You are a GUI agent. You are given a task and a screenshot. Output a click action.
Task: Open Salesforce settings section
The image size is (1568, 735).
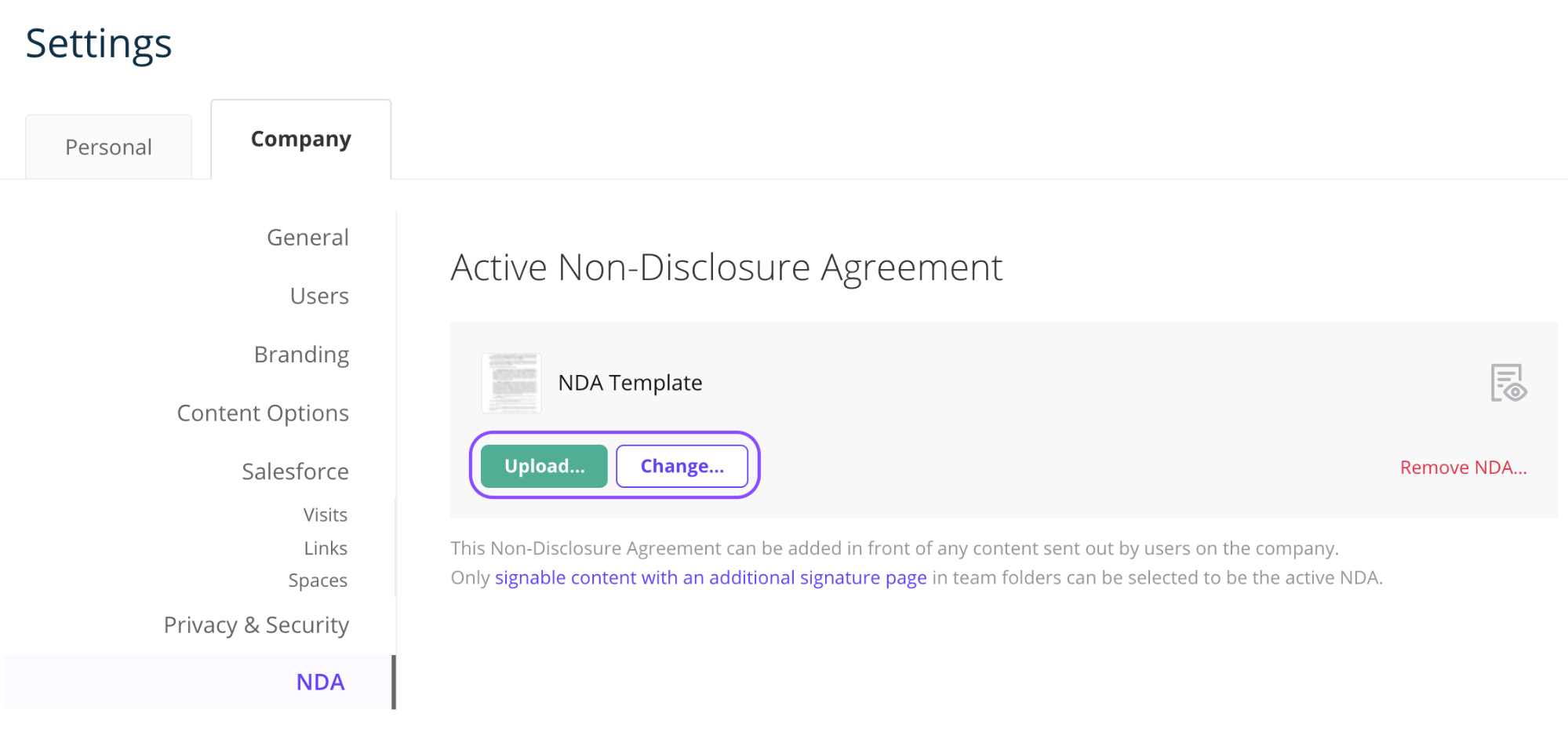(295, 471)
